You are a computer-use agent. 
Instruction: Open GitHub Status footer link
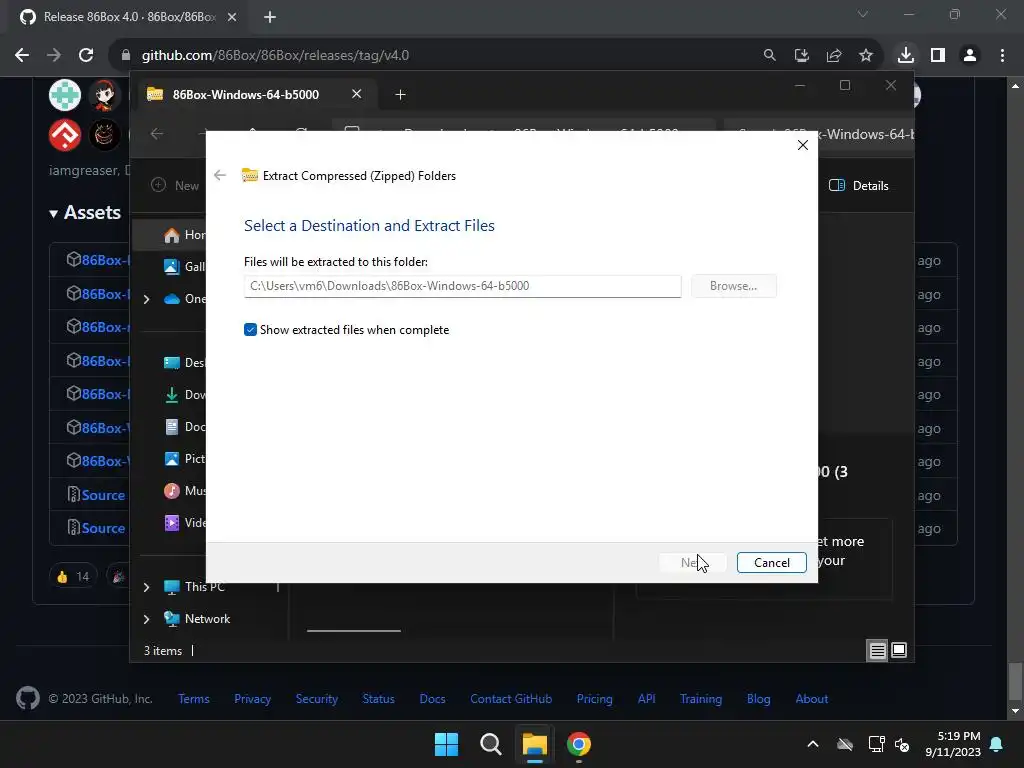pos(379,699)
